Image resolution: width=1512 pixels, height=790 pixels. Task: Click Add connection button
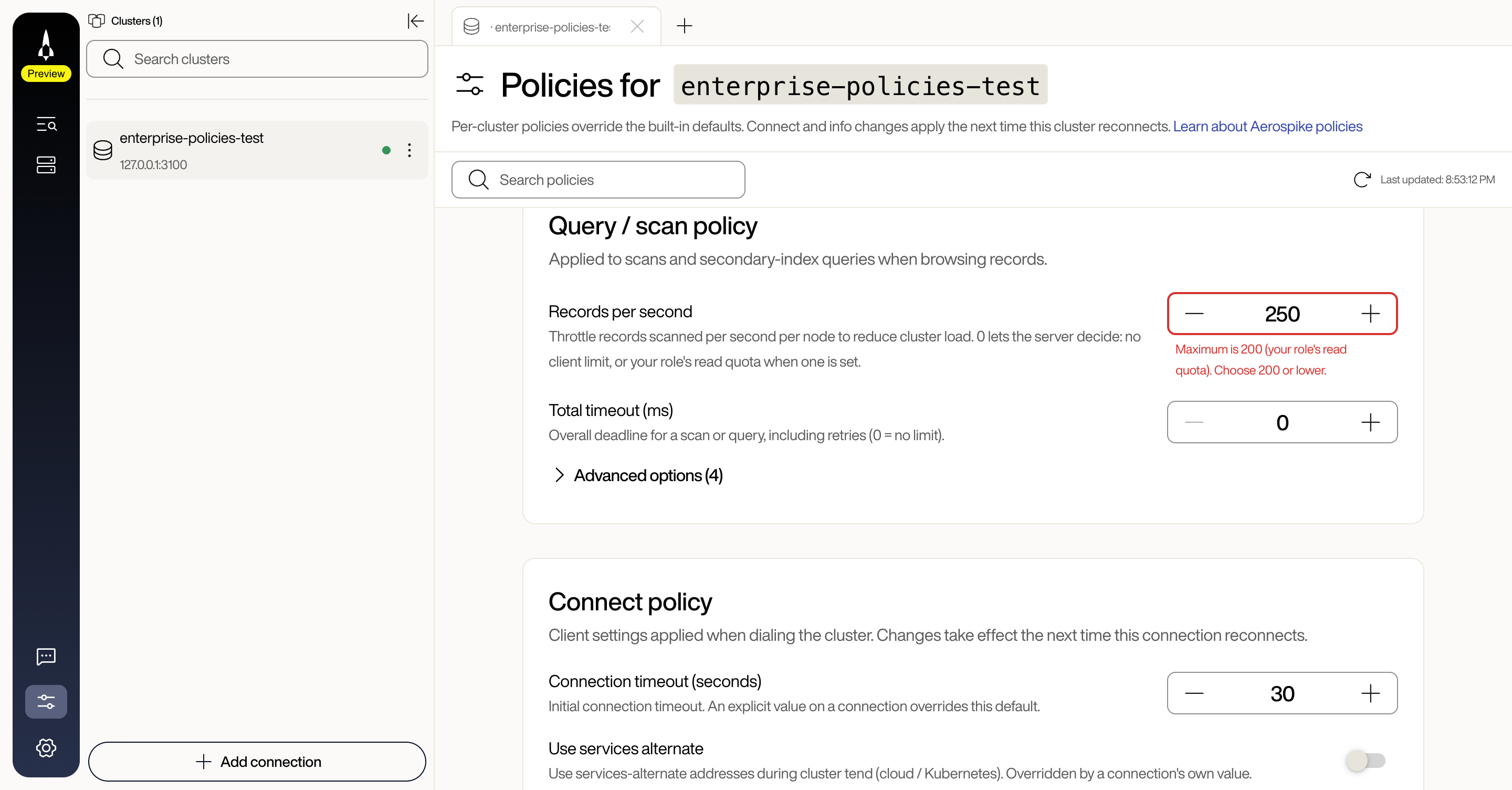[257, 762]
